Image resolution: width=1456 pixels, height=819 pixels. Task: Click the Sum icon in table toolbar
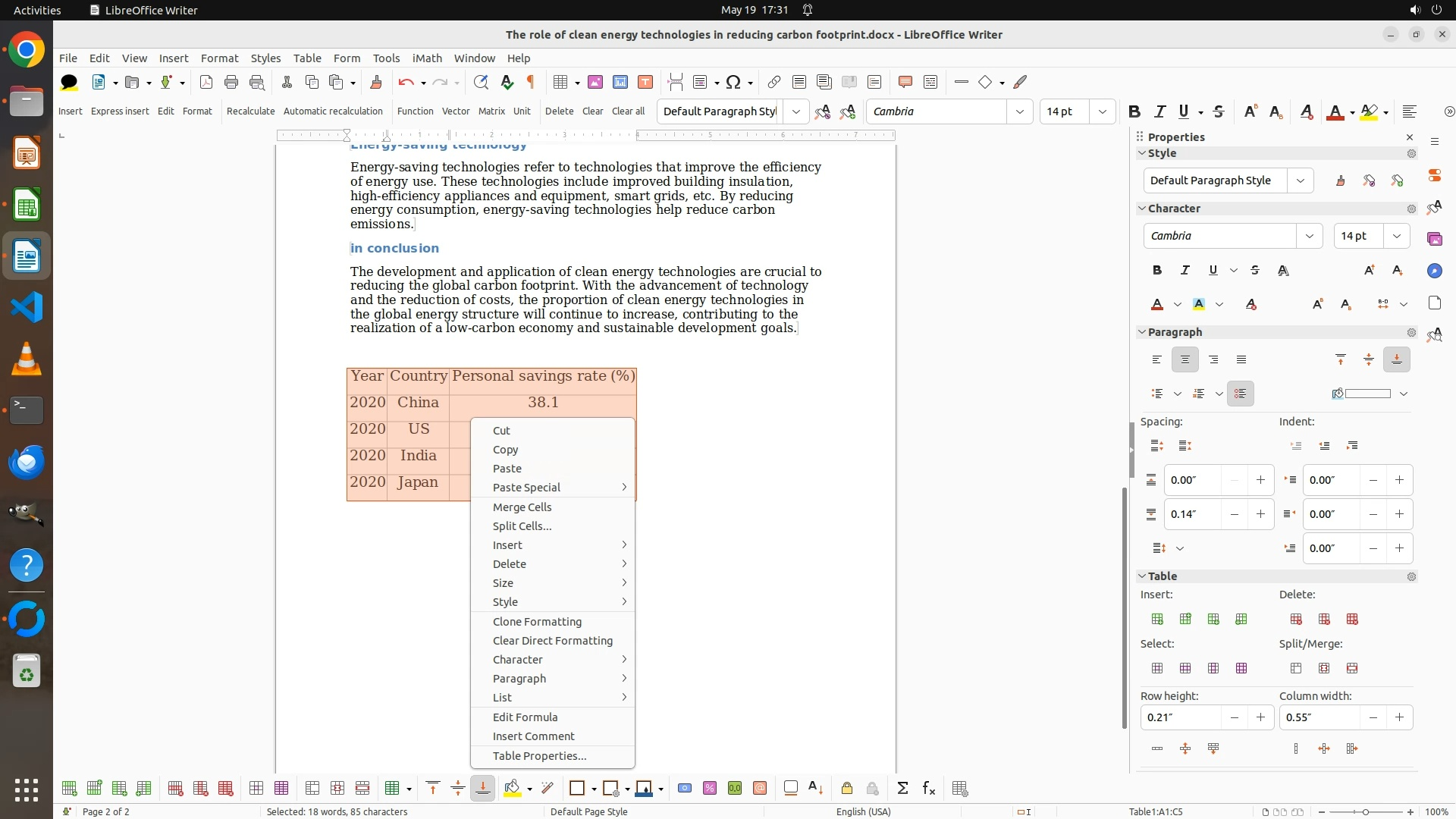[902, 789]
